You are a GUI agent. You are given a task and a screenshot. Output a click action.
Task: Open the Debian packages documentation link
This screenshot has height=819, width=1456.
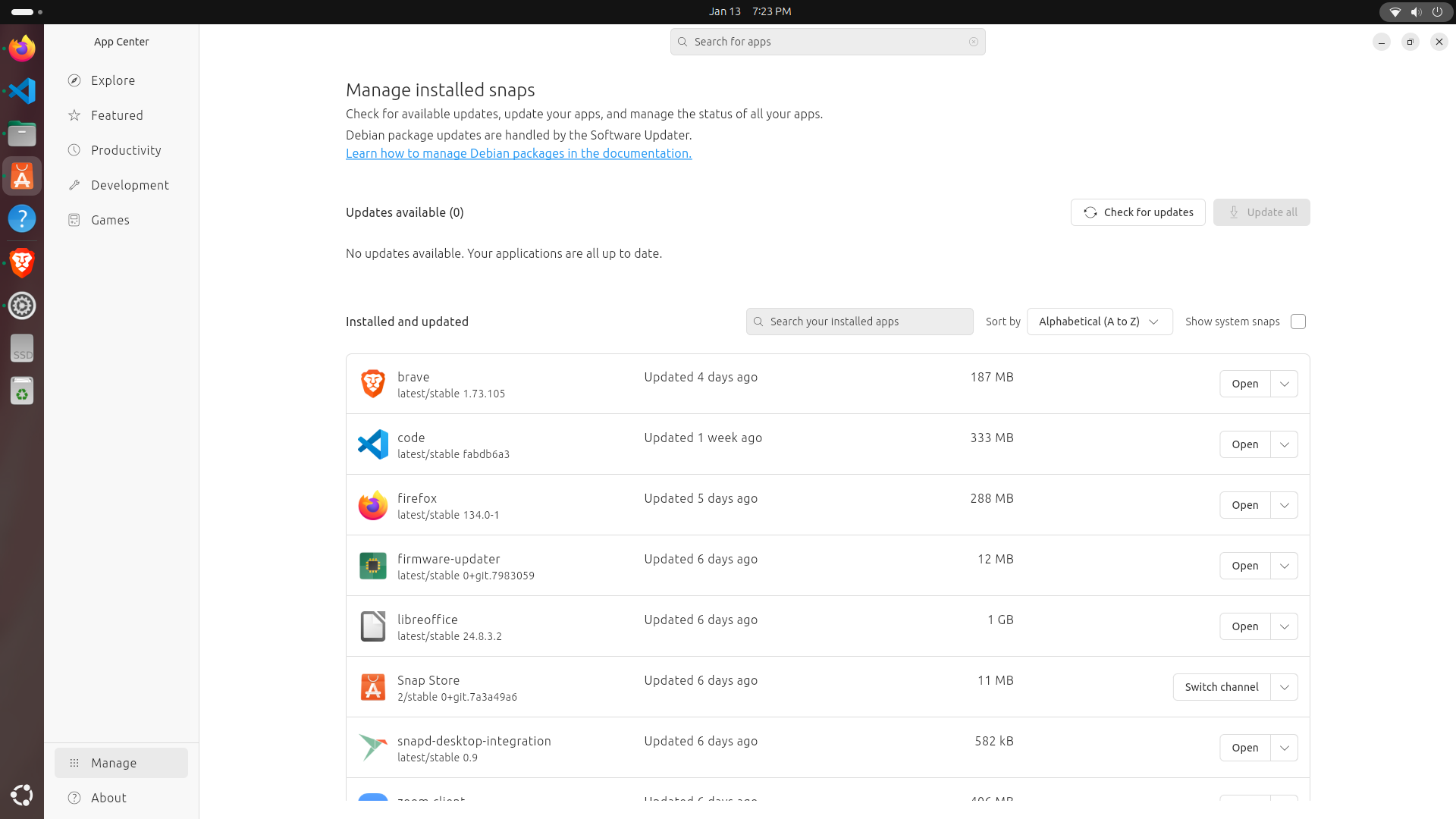(x=518, y=153)
